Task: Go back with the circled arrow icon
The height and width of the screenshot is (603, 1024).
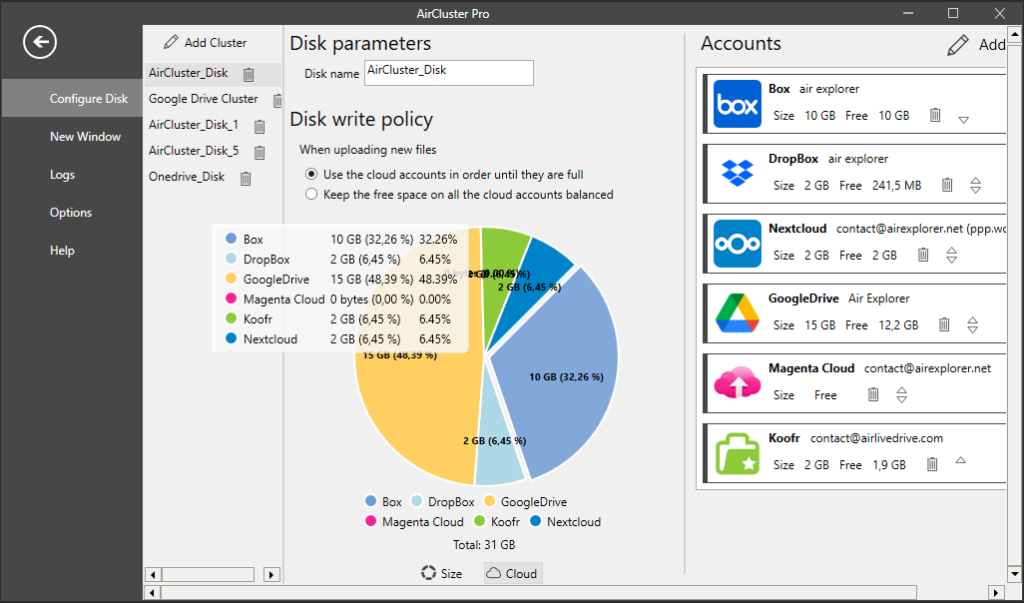Action: [x=40, y=42]
